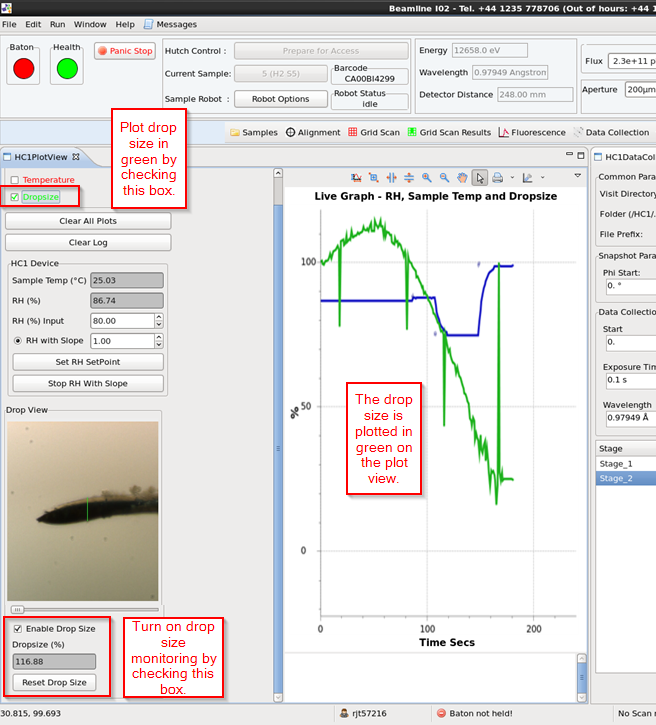The width and height of the screenshot is (656, 725).
Task: Open the Grid Scan Results perspective
Action: pos(449,132)
